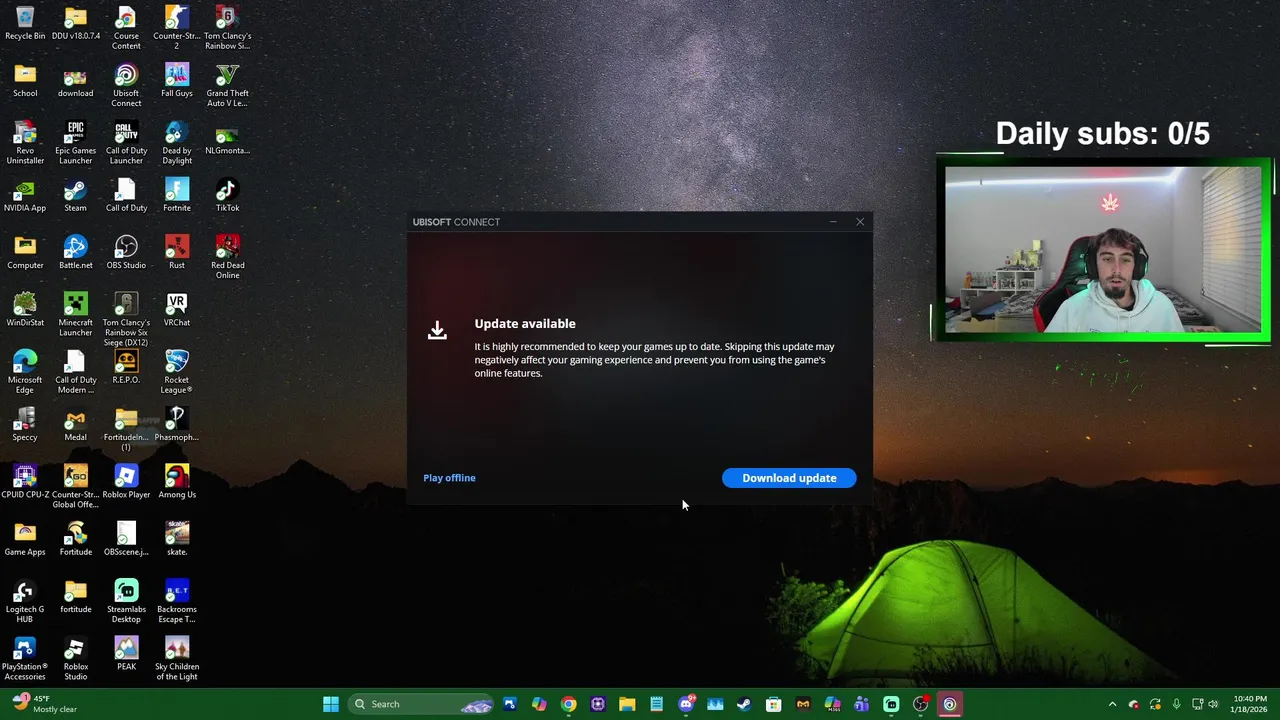Select the DDU v18.0.7.4 folder icon
The height and width of the screenshot is (720, 1280).
tap(75, 24)
